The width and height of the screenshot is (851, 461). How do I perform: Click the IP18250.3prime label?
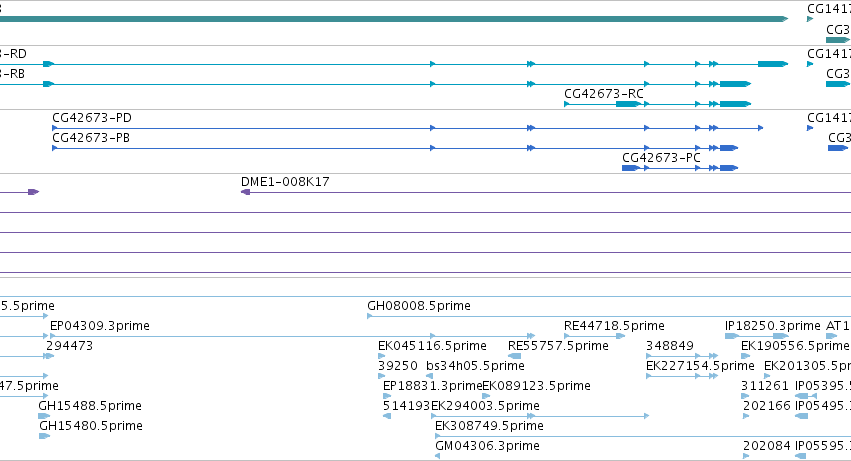772,326
